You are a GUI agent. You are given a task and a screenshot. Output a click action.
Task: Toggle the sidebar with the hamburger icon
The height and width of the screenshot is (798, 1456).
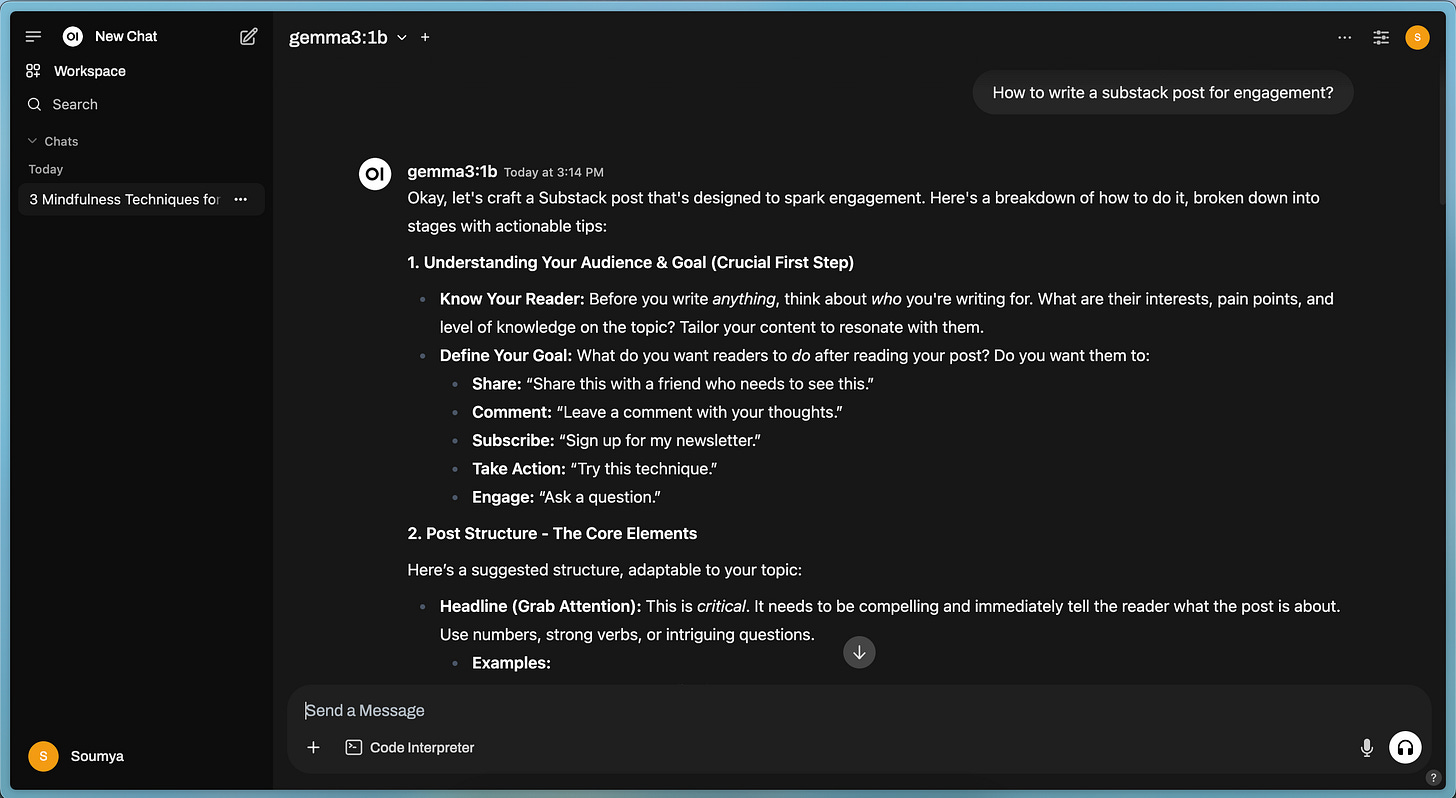tap(33, 37)
